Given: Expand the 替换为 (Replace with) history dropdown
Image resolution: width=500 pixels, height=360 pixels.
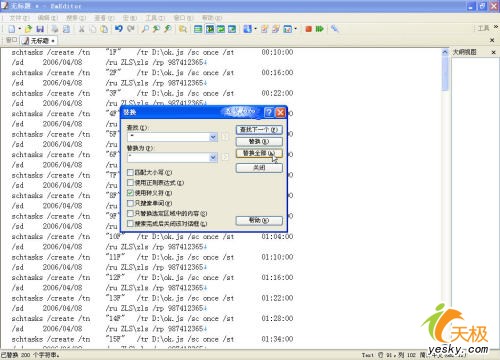Looking at the screenshot, I should (x=213, y=157).
